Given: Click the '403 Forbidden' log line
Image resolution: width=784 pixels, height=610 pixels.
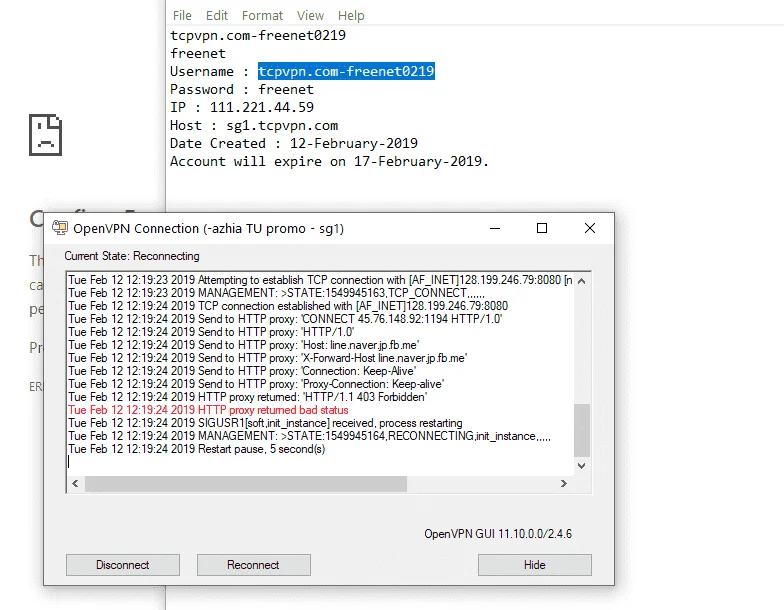Looking at the screenshot, I should coord(248,397).
